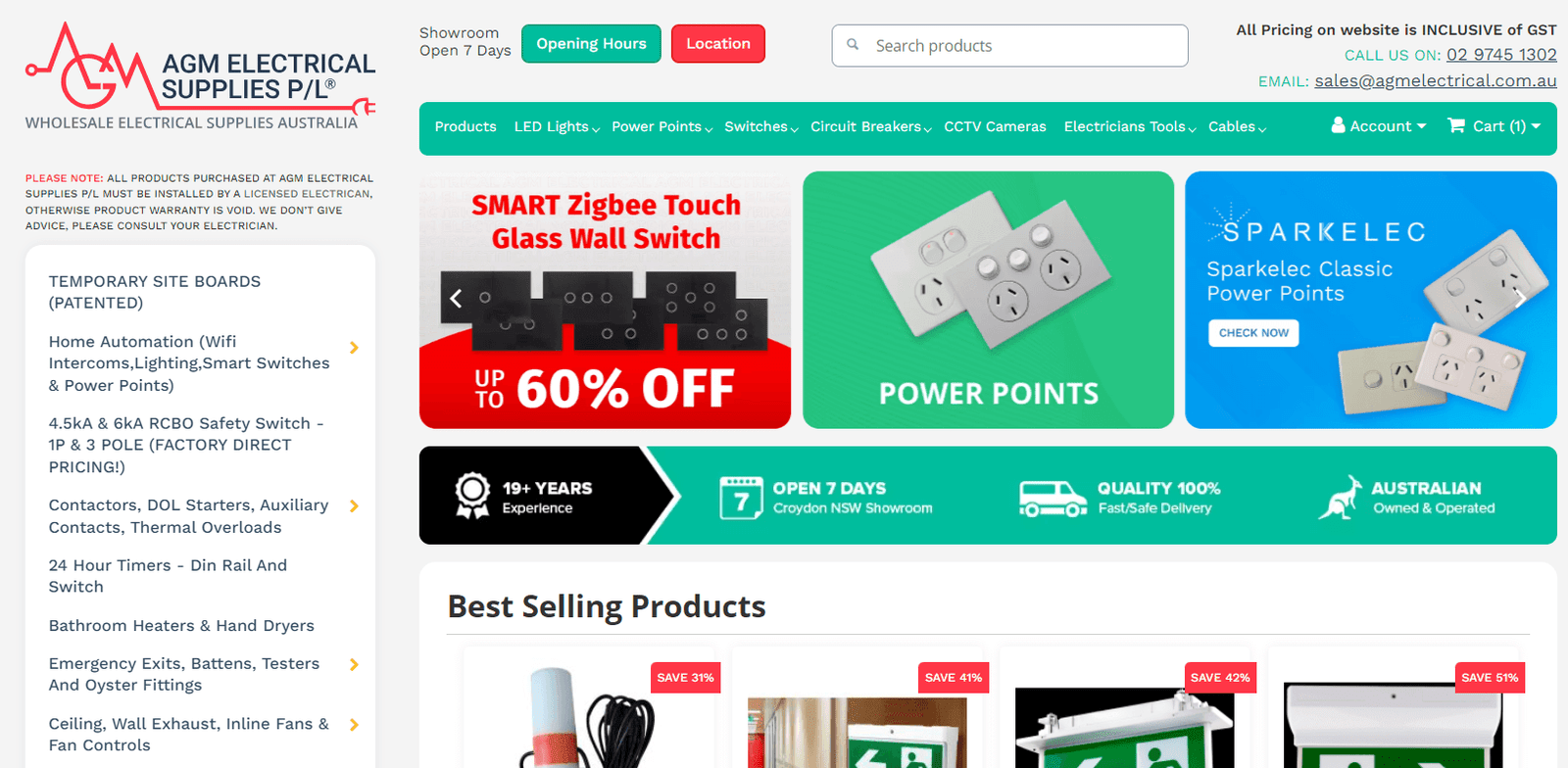The image size is (1568, 768).
Task: Click the AGM Electrical Supplies logo
Action: pyautogui.click(x=200, y=76)
